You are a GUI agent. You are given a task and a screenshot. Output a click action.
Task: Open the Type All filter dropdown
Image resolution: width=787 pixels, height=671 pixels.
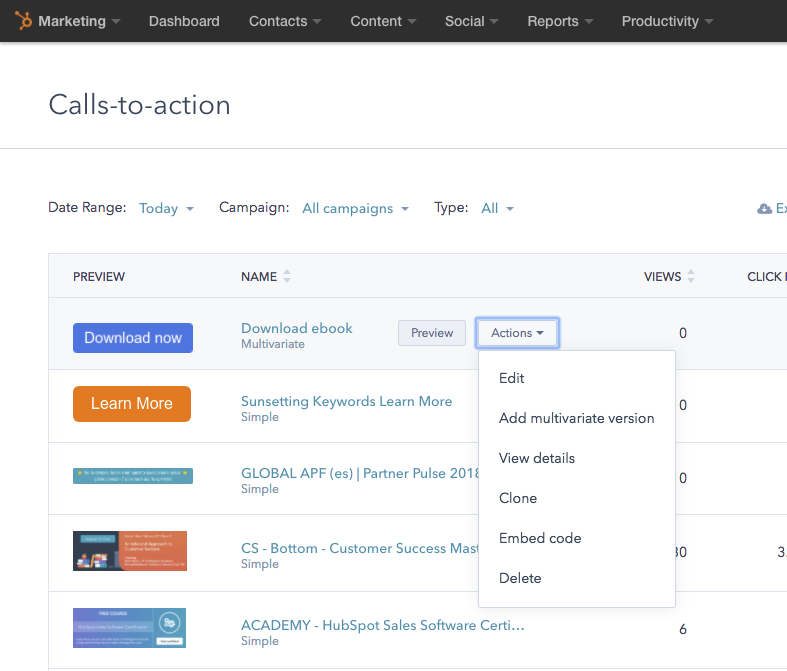497,209
